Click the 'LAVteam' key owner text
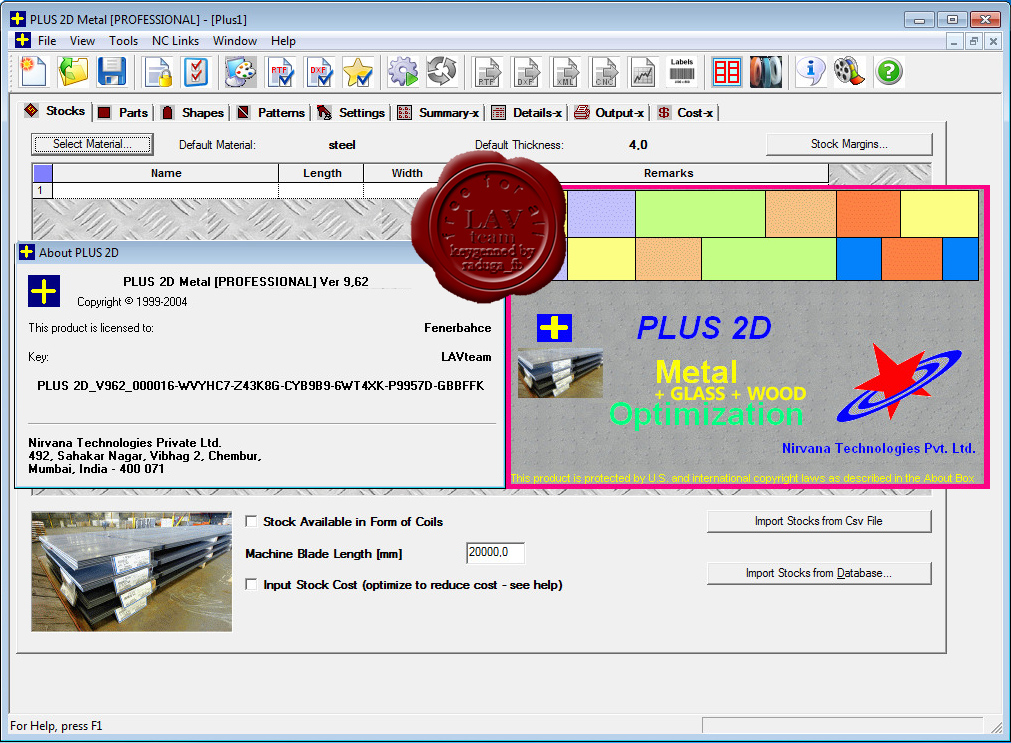Image resolution: width=1011 pixels, height=743 pixels. coord(466,357)
